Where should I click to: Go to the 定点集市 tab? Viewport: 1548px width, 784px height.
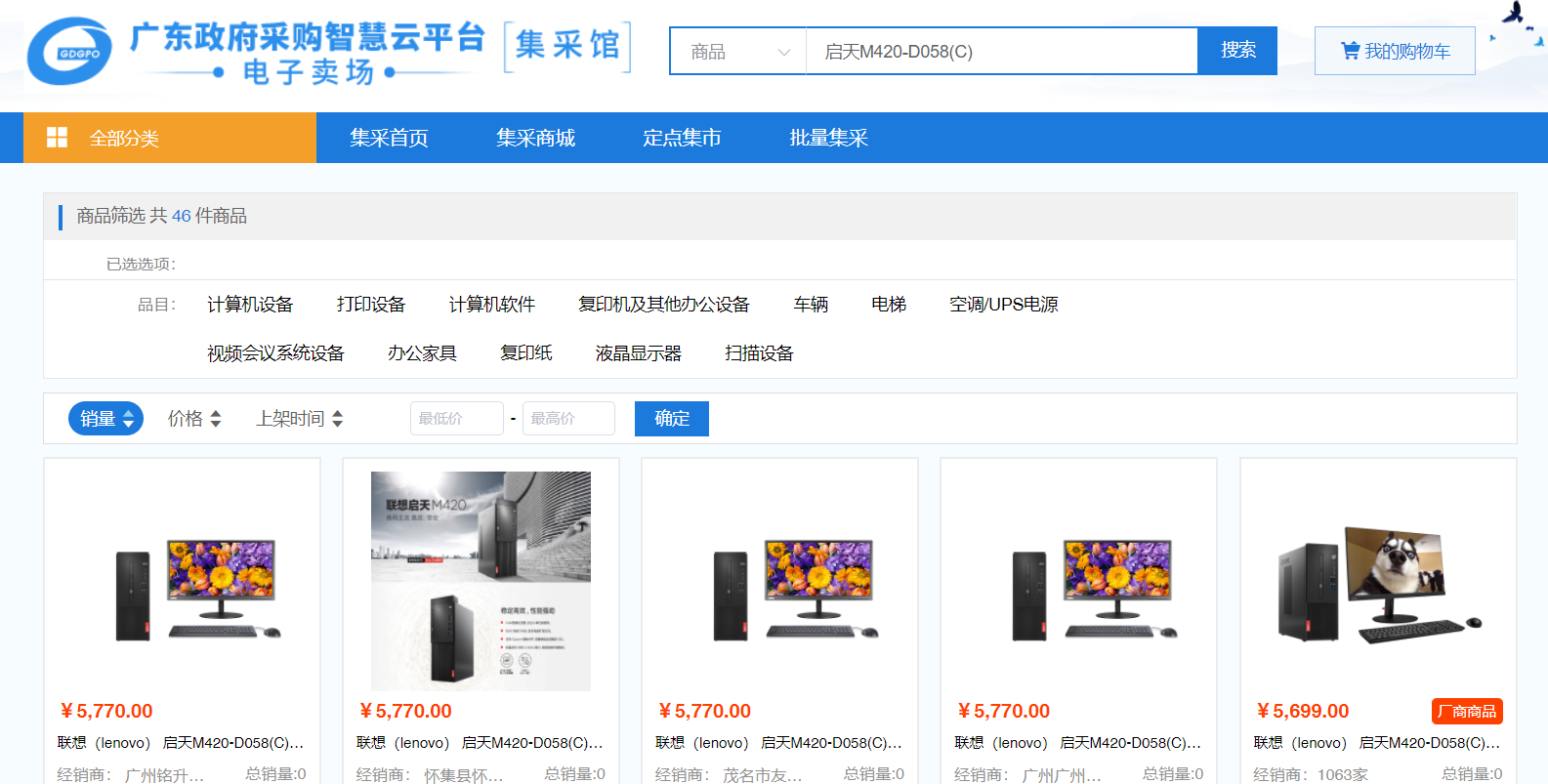coord(682,138)
